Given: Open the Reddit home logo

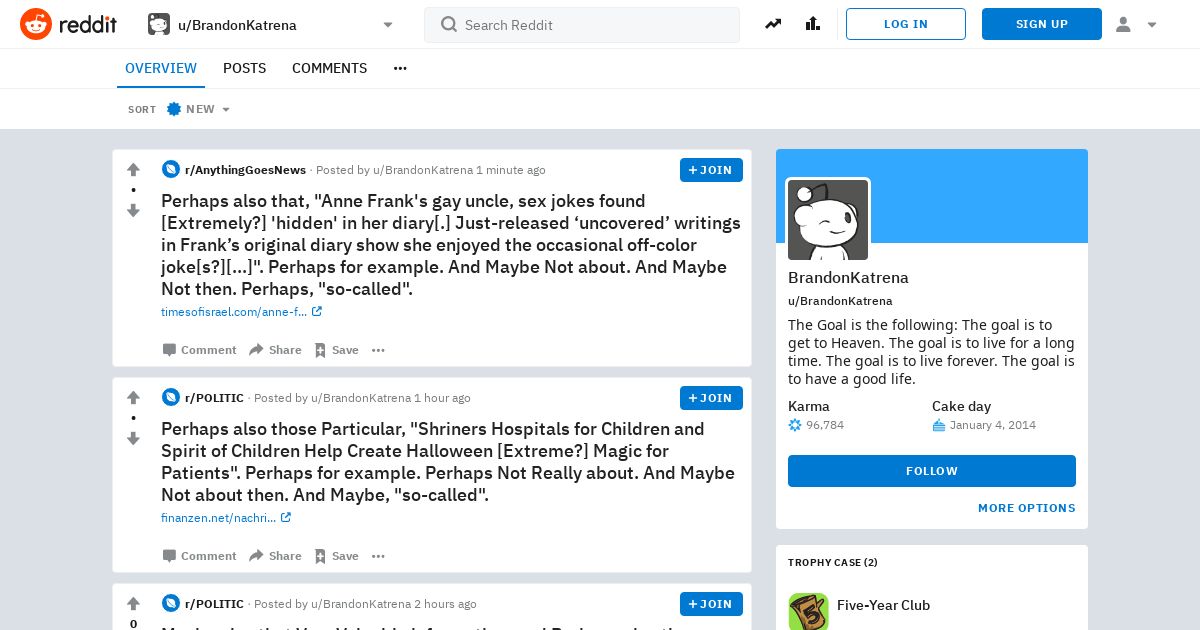Looking at the screenshot, I should point(68,24).
